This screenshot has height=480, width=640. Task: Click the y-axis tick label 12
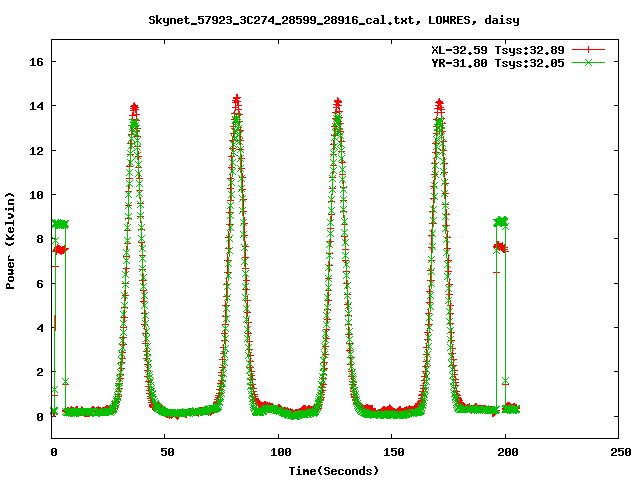pos(36,151)
